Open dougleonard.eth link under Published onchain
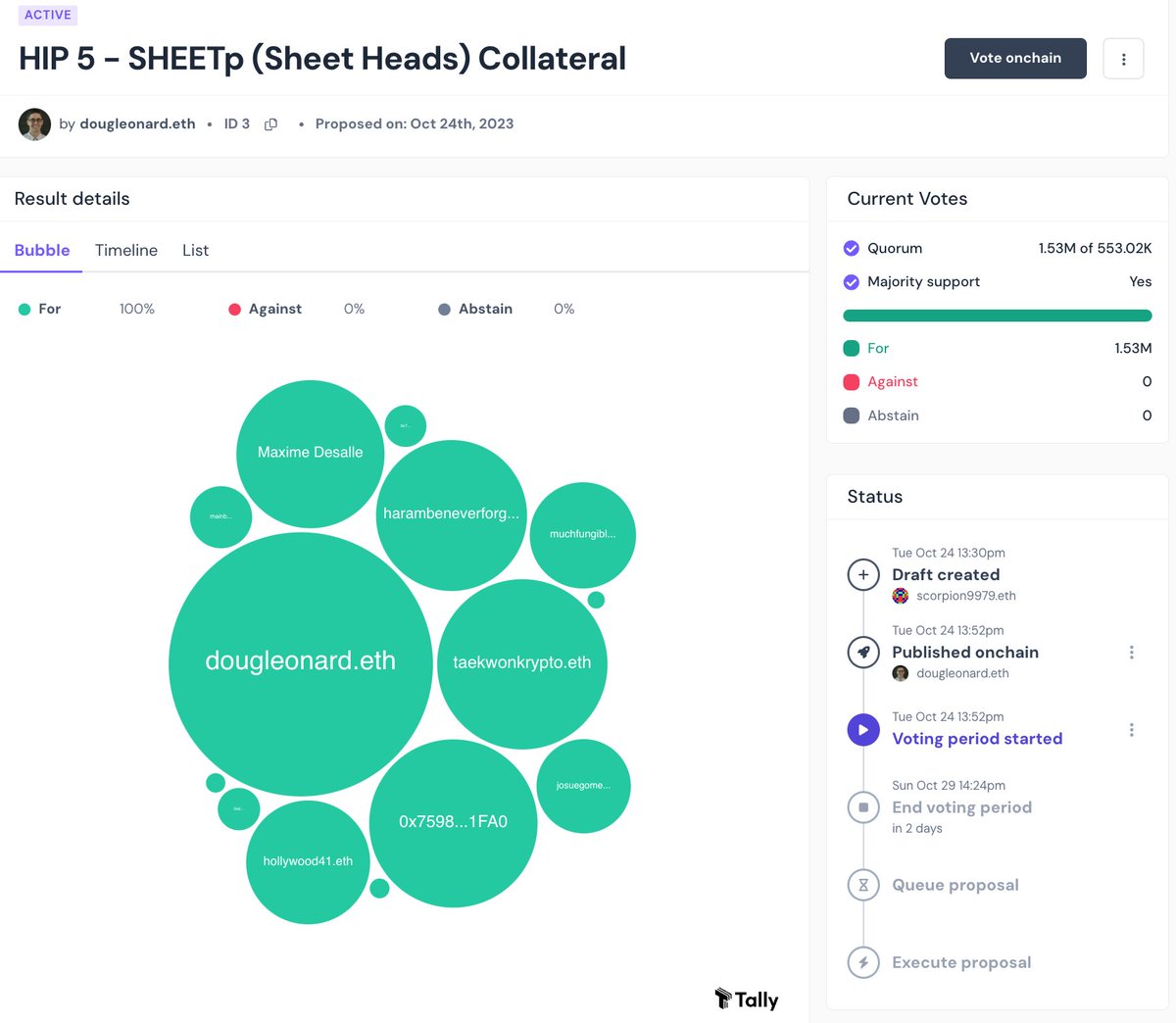The width and height of the screenshot is (1176, 1023). tap(962, 673)
